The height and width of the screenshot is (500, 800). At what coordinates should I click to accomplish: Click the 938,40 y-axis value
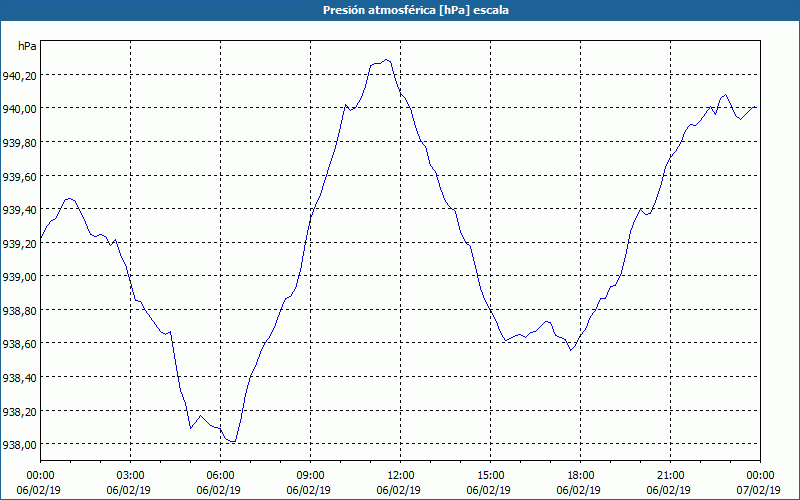(x=18, y=378)
